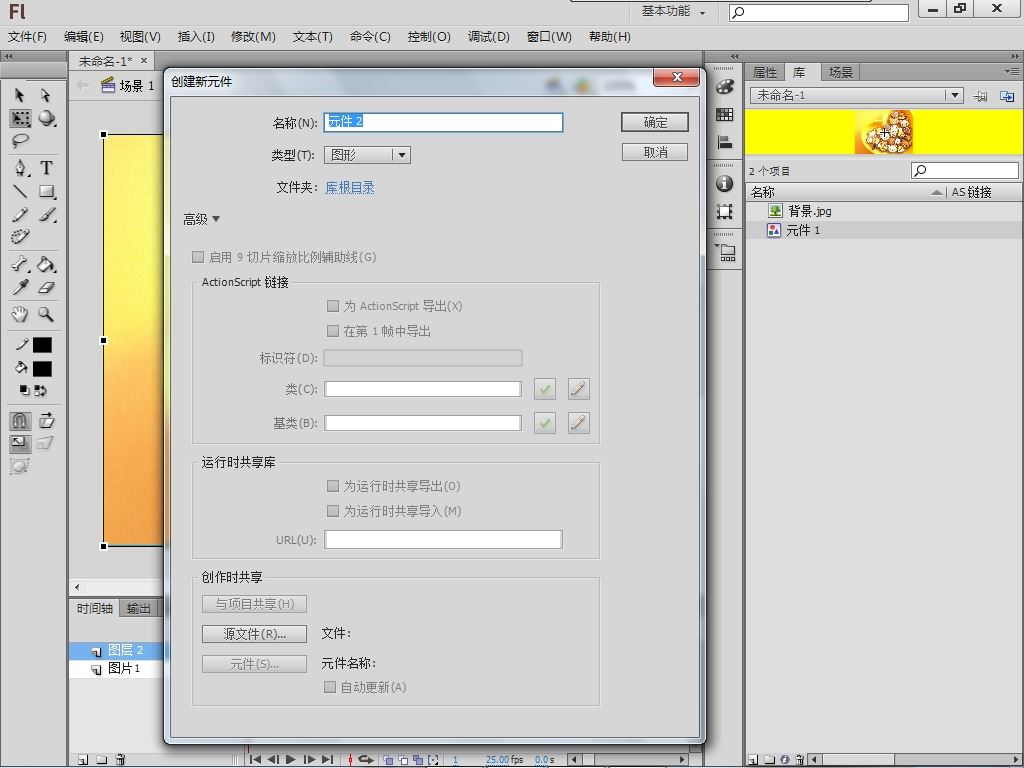Open the library panel options menu
This screenshot has width=1024, height=768.
[x=1012, y=71]
